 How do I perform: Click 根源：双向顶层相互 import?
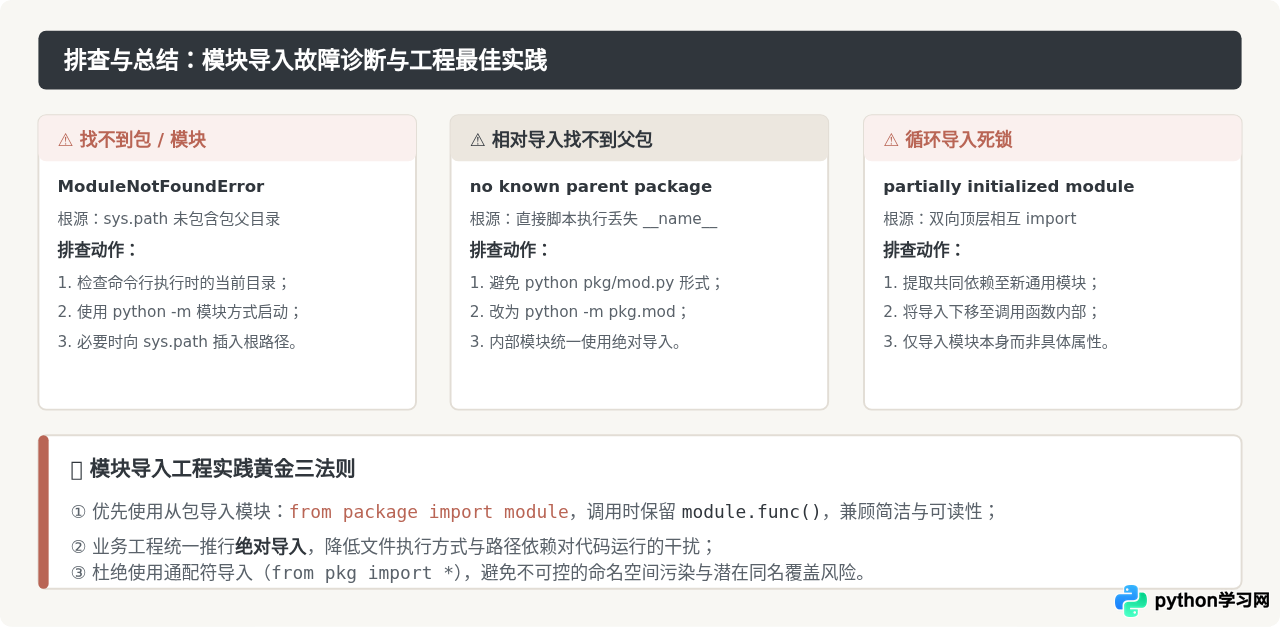980,218
